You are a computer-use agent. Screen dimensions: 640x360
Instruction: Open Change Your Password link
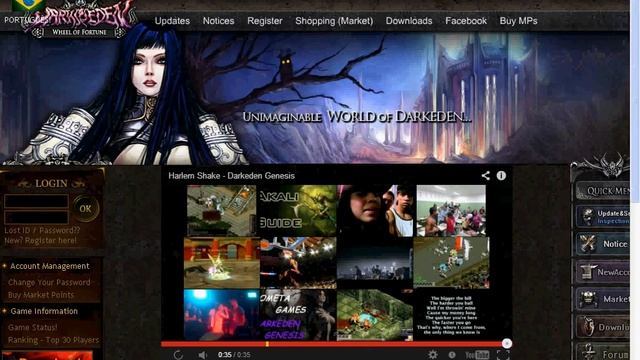pyautogui.click(x=49, y=282)
